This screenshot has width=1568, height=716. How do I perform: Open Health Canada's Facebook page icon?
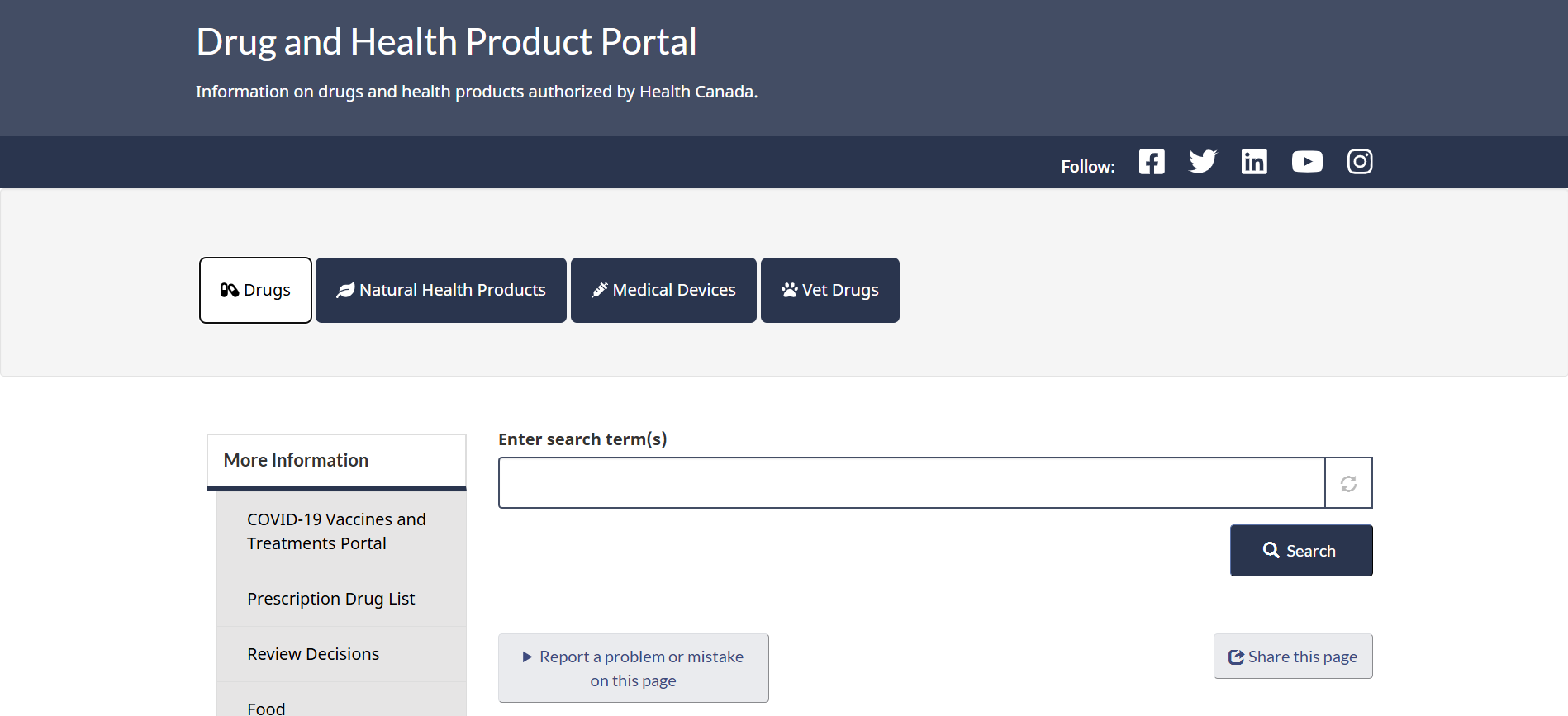click(1152, 162)
